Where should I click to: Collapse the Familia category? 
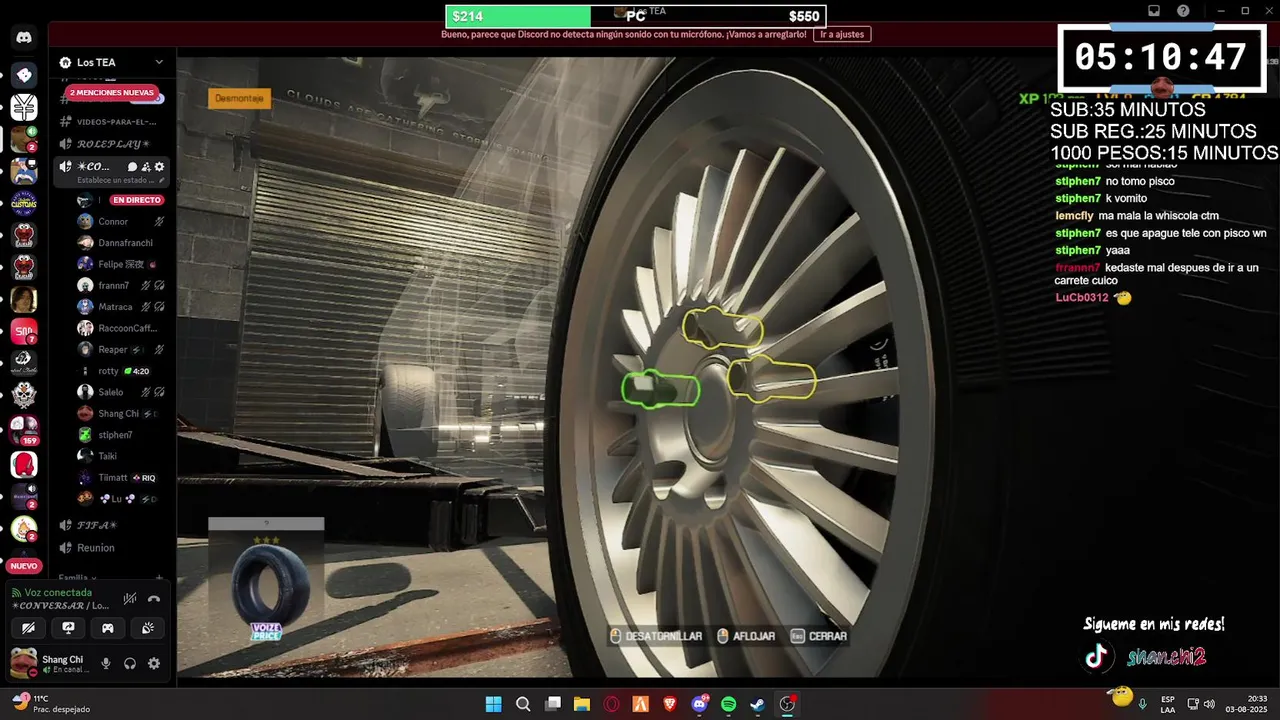click(77, 578)
